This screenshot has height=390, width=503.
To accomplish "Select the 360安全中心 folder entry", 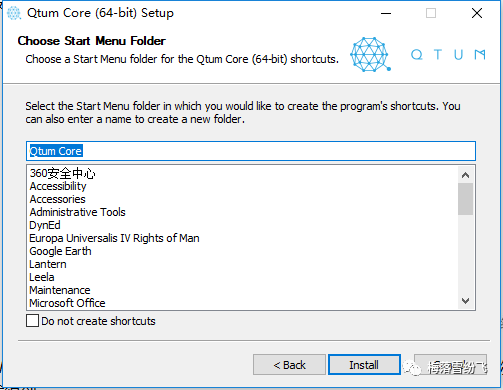I will tap(63, 173).
